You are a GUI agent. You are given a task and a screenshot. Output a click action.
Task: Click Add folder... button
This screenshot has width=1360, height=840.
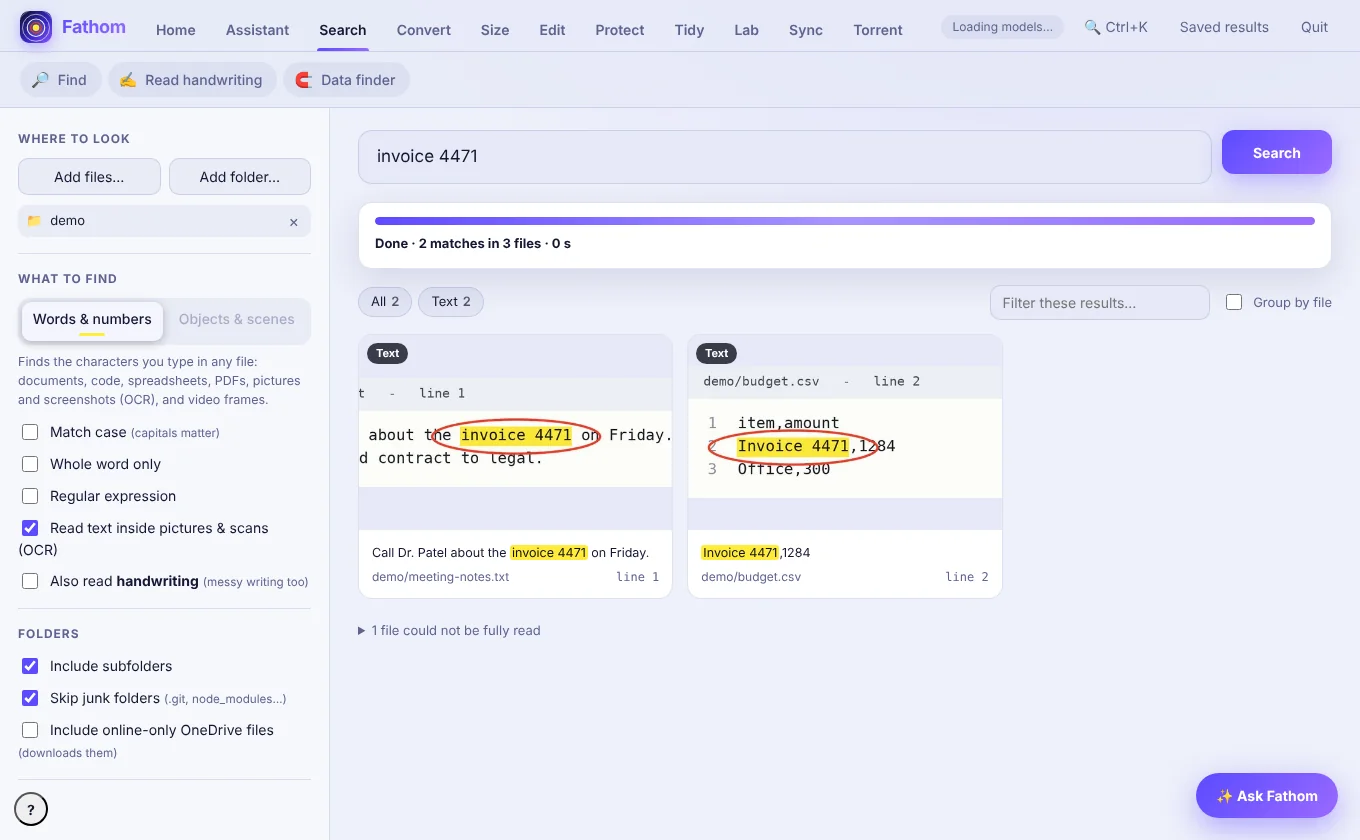pos(240,177)
